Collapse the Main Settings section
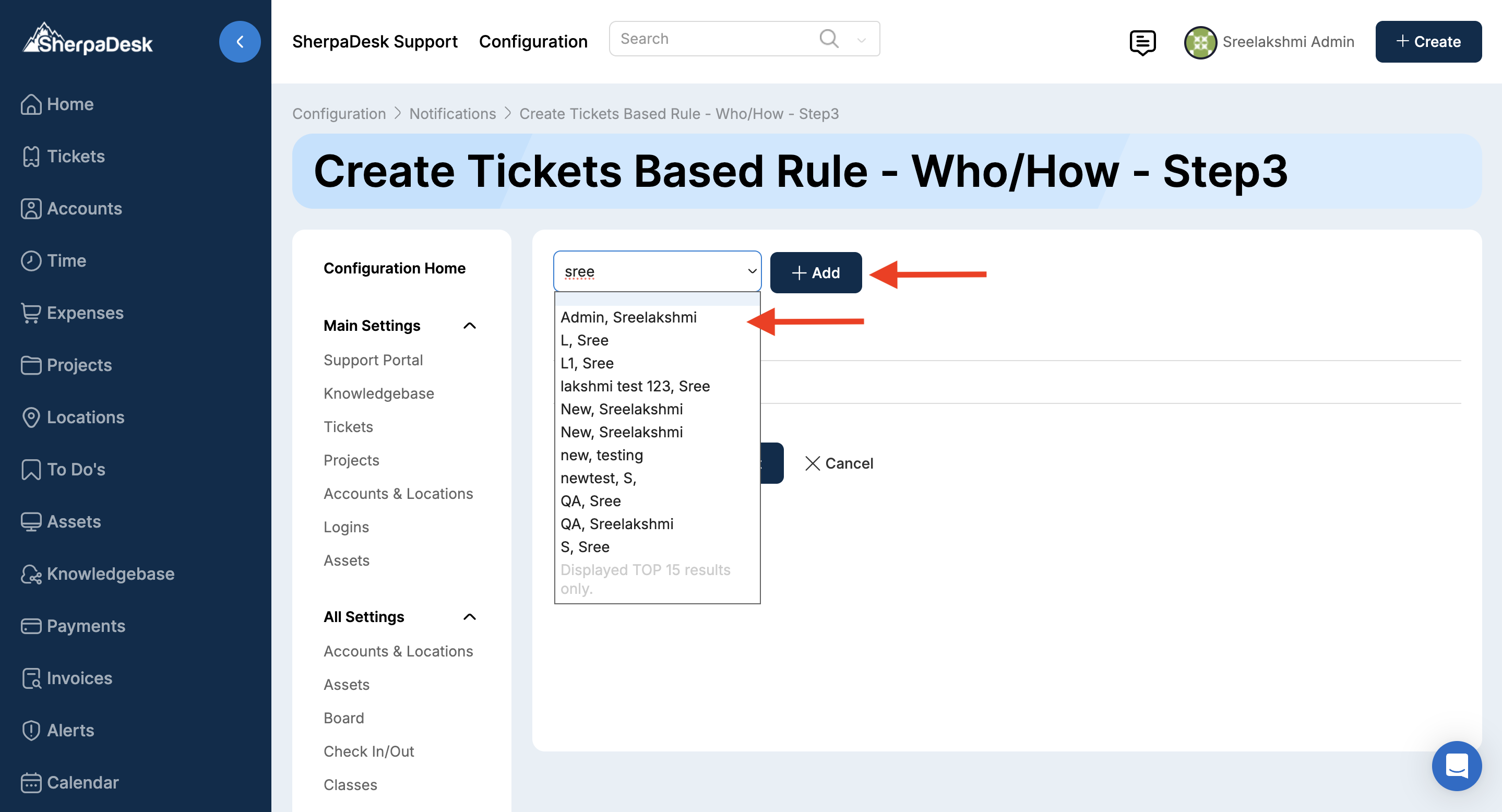The image size is (1502, 812). tap(469, 325)
